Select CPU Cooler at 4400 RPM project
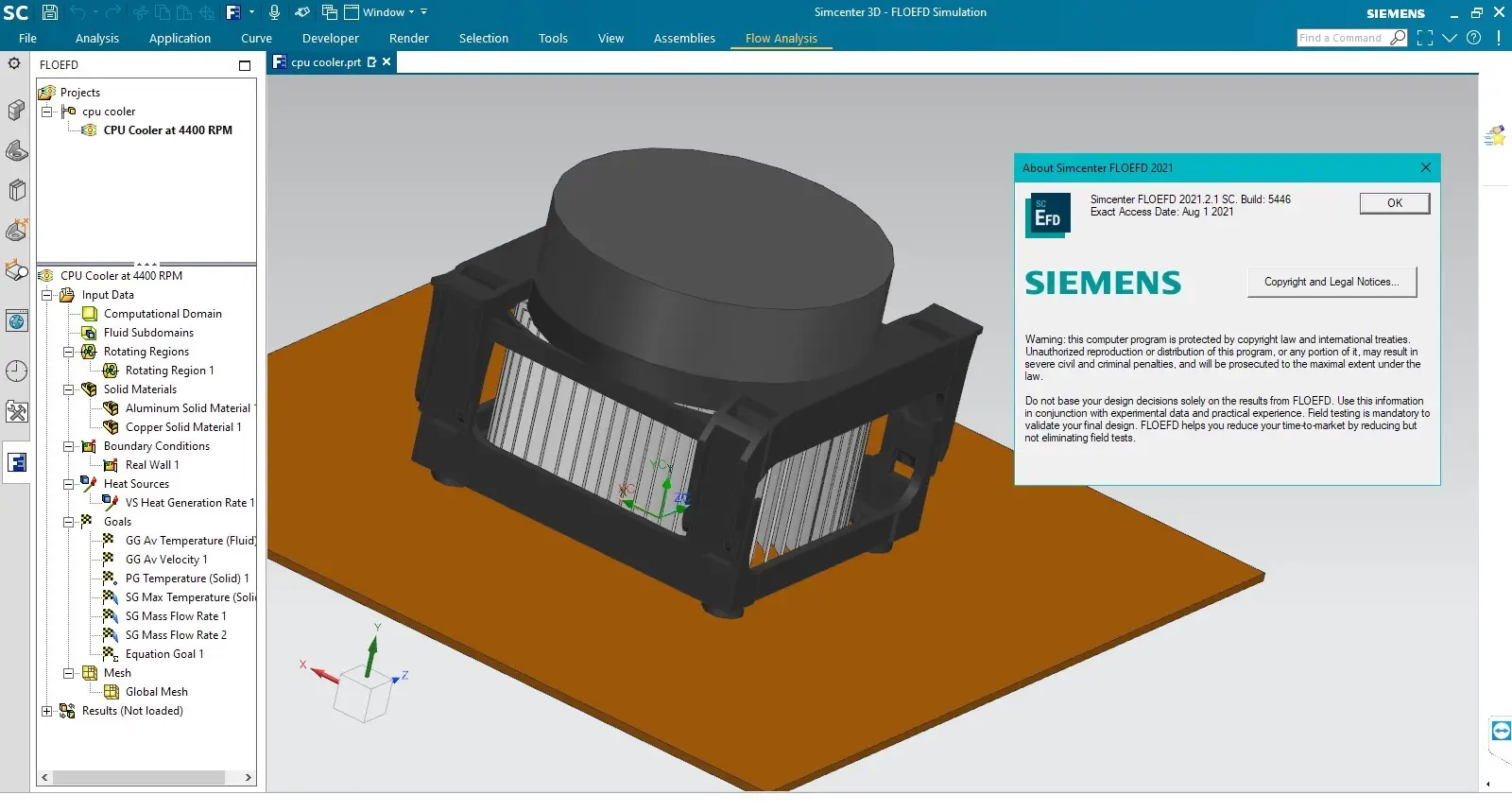The height and width of the screenshot is (812, 1512). tap(167, 130)
